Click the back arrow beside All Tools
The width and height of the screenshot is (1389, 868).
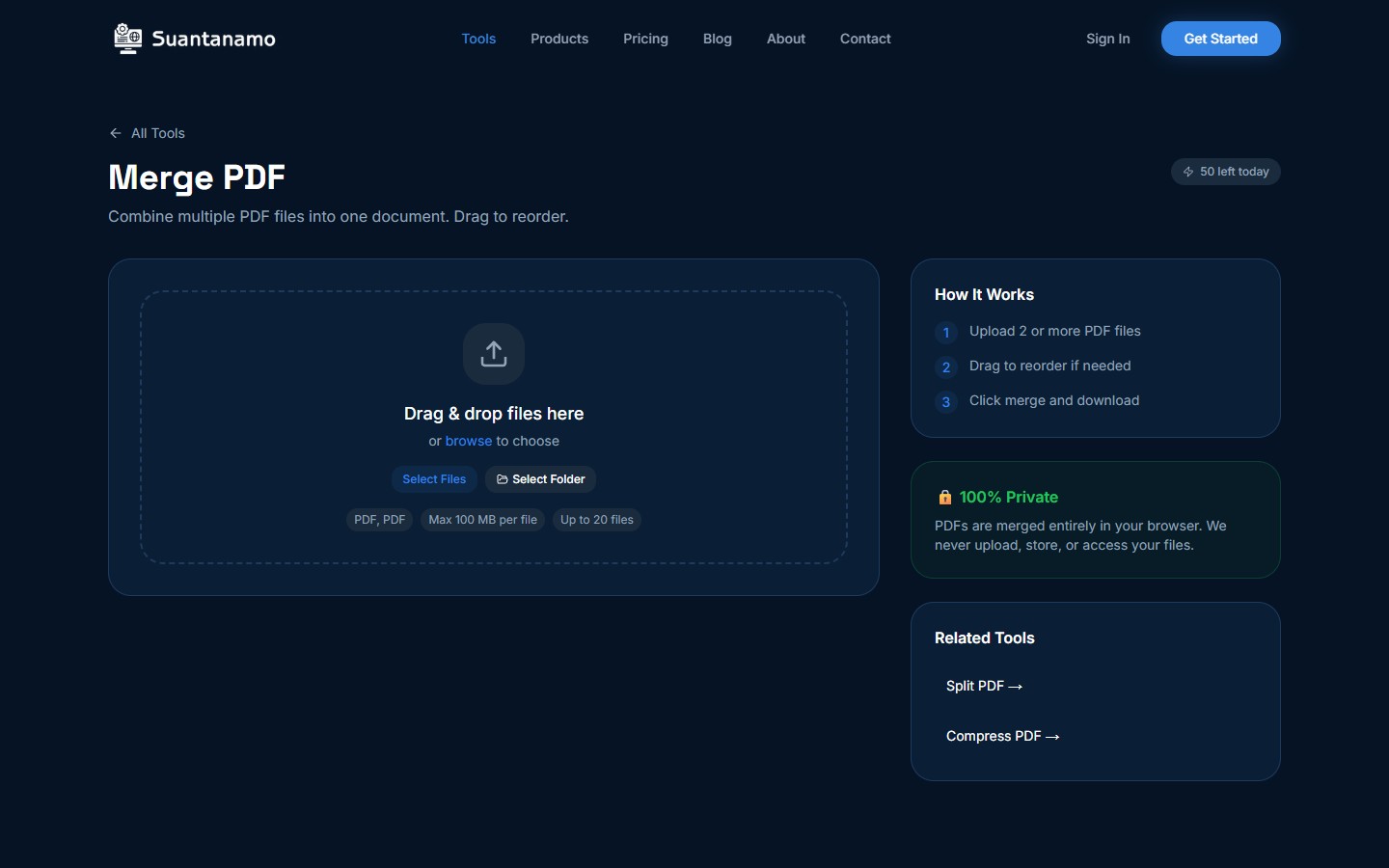click(116, 133)
